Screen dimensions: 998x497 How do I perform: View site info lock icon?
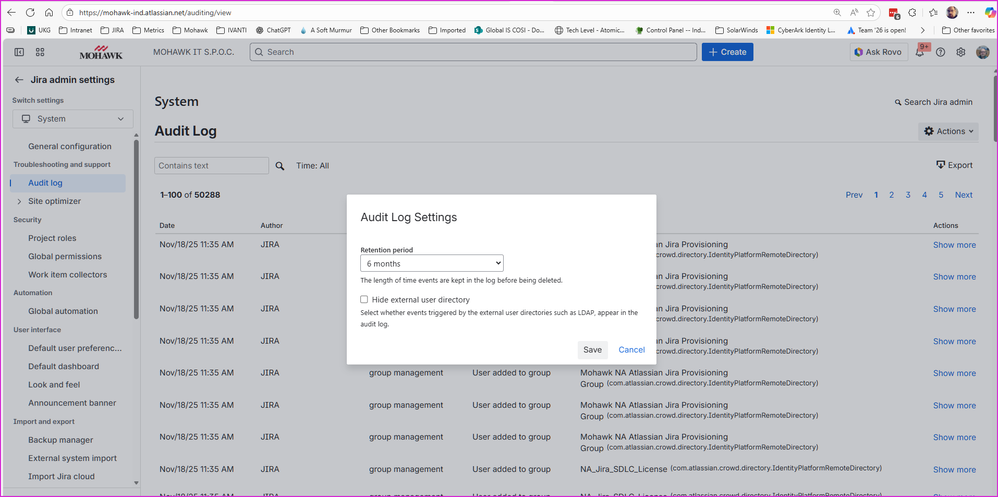click(70, 12)
